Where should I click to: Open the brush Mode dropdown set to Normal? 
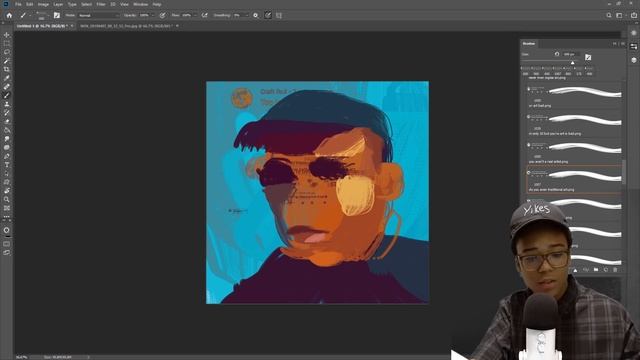pyautogui.click(x=98, y=16)
